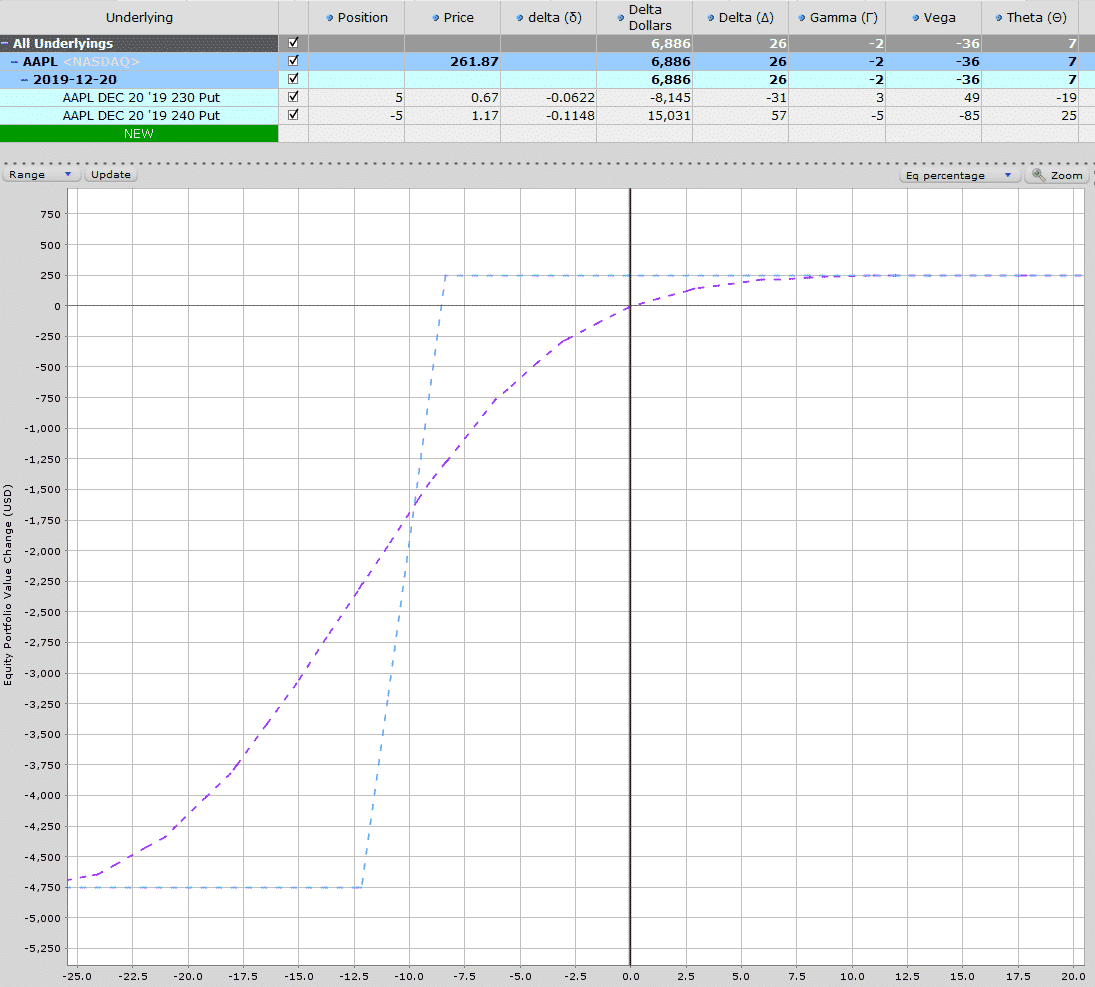This screenshot has height=987, width=1095.
Task: Click the Theta value 25 for 240 Put
Action: tap(1069, 116)
